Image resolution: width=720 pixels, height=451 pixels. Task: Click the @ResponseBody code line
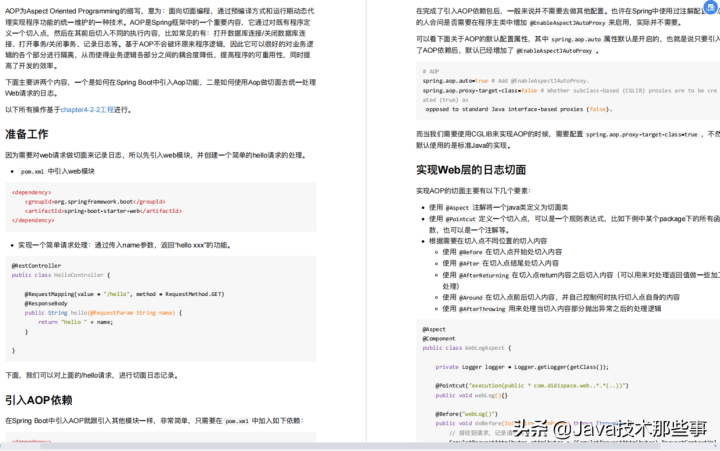pos(46,304)
